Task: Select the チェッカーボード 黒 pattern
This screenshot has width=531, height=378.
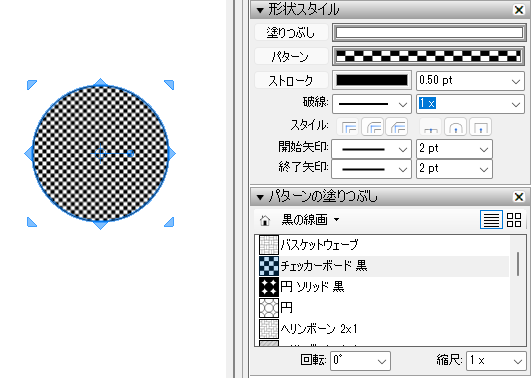Action: click(384, 266)
